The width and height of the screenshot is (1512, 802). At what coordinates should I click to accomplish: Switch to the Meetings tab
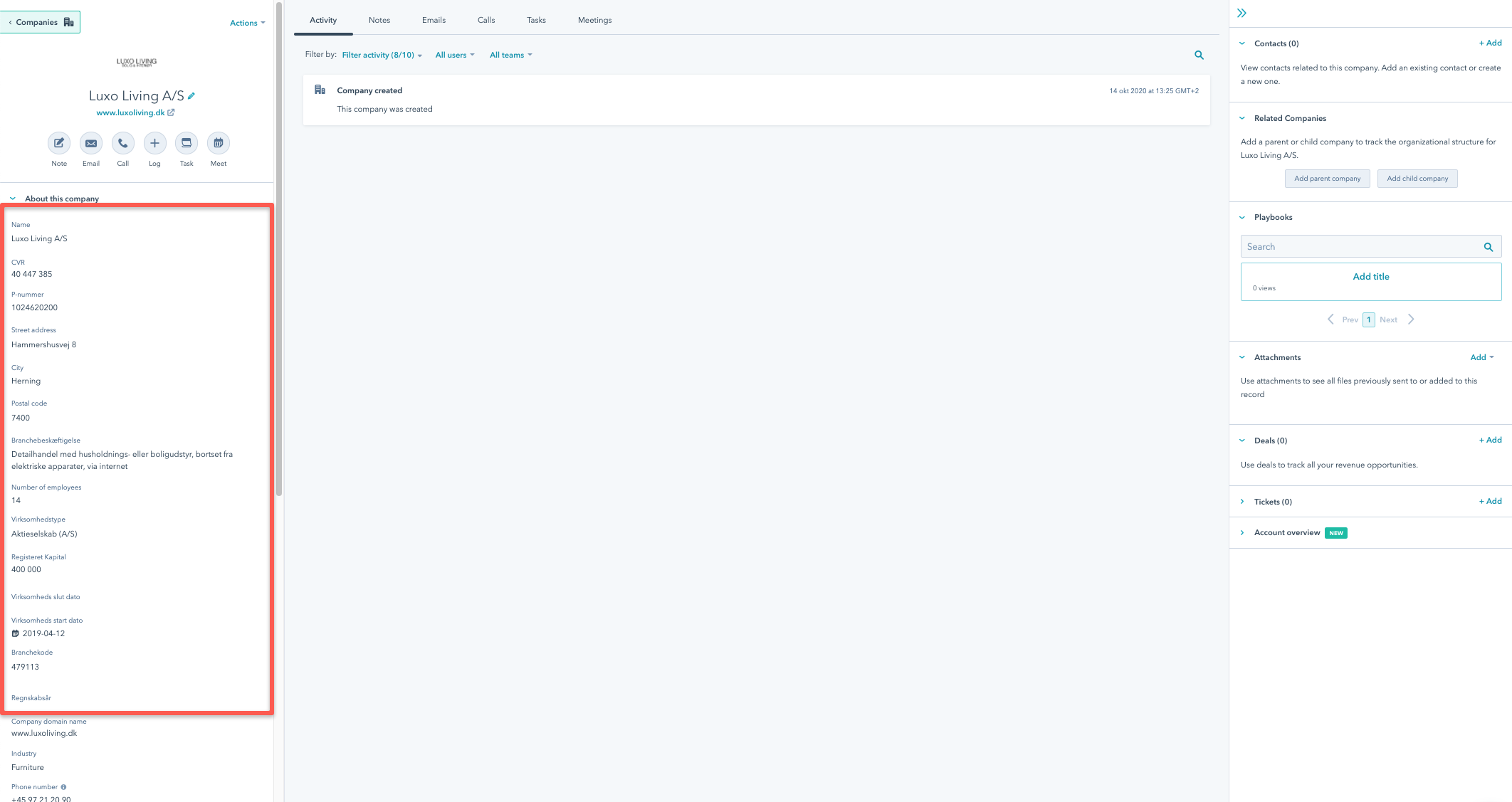tap(595, 20)
